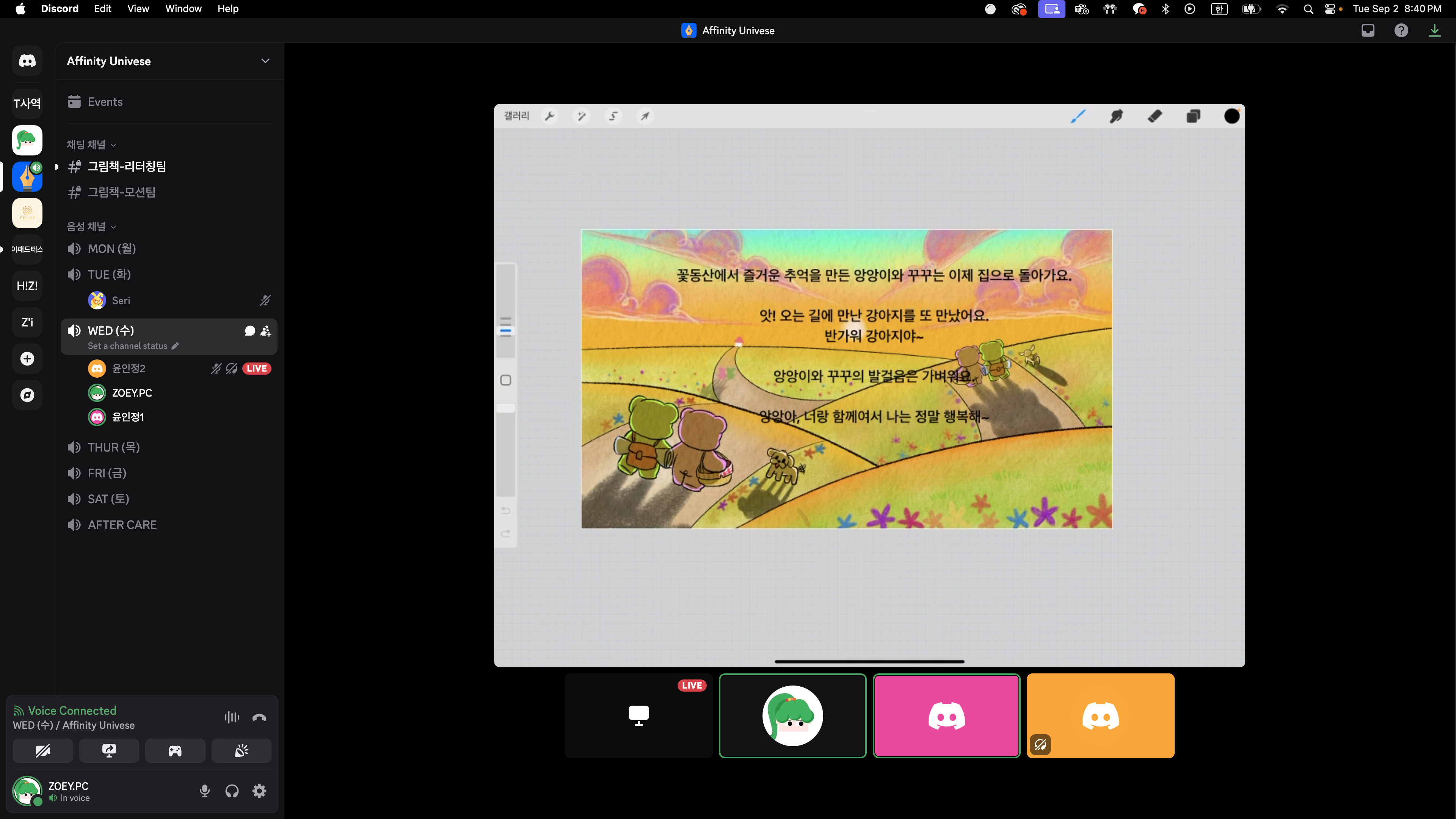The image size is (1456, 819).
Task: Select the pink 윤인정1 participant tile
Action: point(946,715)
